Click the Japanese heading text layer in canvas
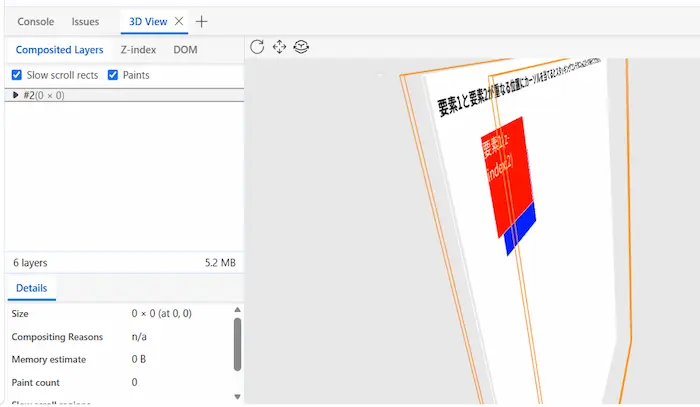This screenshot has width=700, height=407. (518, 87)
